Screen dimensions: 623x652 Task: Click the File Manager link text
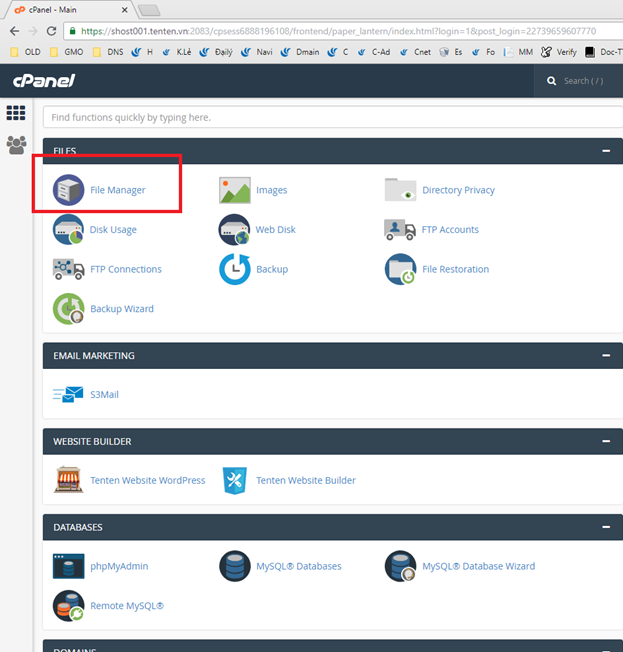[x=118, y=190]
